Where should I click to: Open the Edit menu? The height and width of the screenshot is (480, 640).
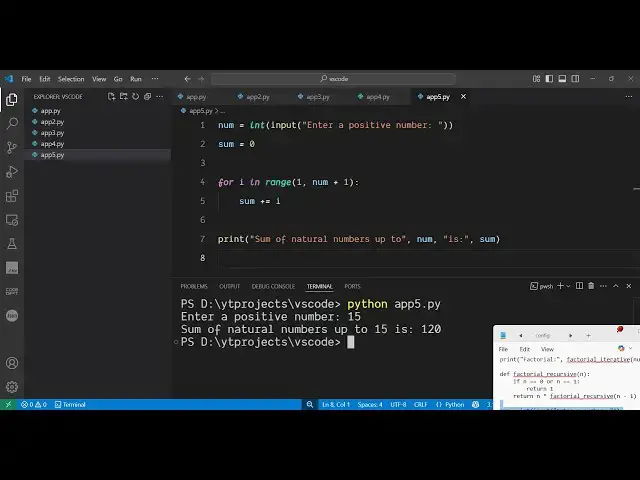tap(45, 79)
